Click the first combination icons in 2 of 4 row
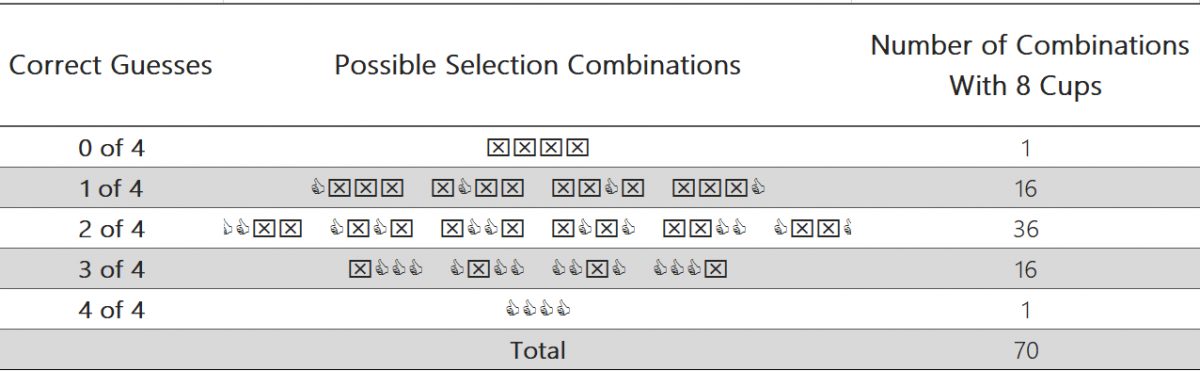The image size is (1200, 371). tap(260, 229)
